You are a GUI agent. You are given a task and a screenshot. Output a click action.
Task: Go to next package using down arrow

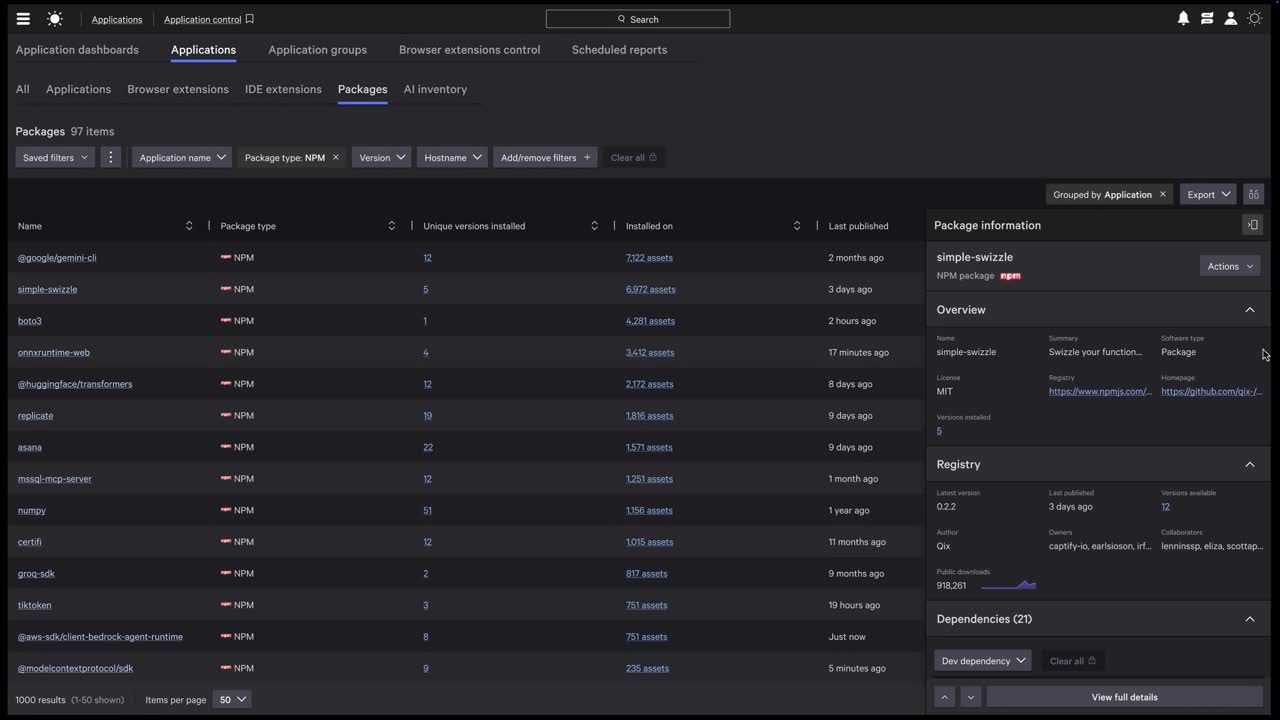pyautogui.click(x=970, y=697)
